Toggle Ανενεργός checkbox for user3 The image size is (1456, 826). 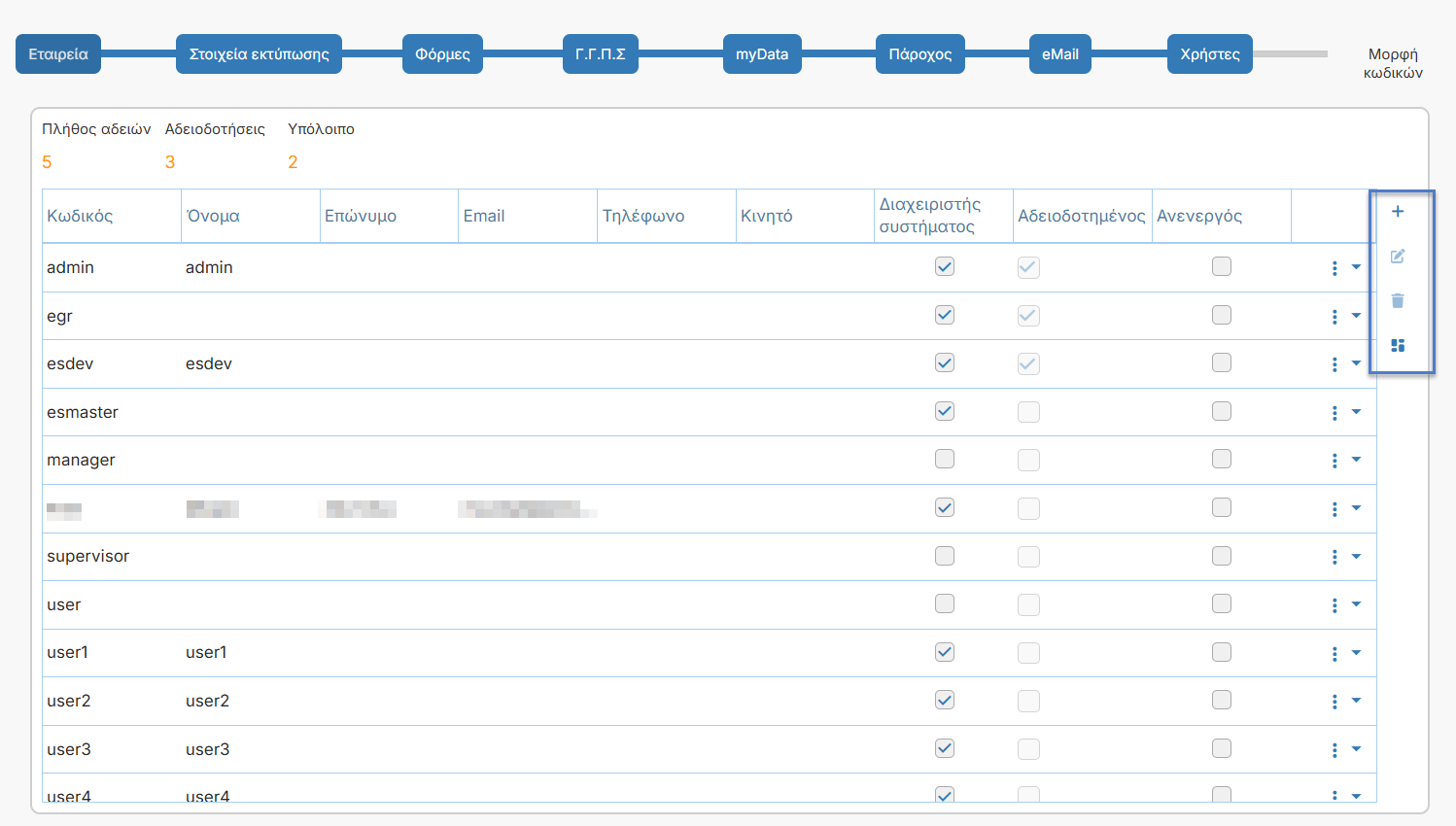pos(1222,748)
